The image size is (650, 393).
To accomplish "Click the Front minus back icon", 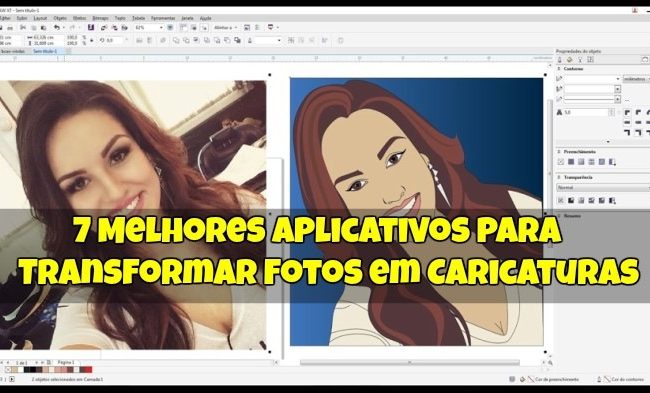I will click(x=217, y=40).
